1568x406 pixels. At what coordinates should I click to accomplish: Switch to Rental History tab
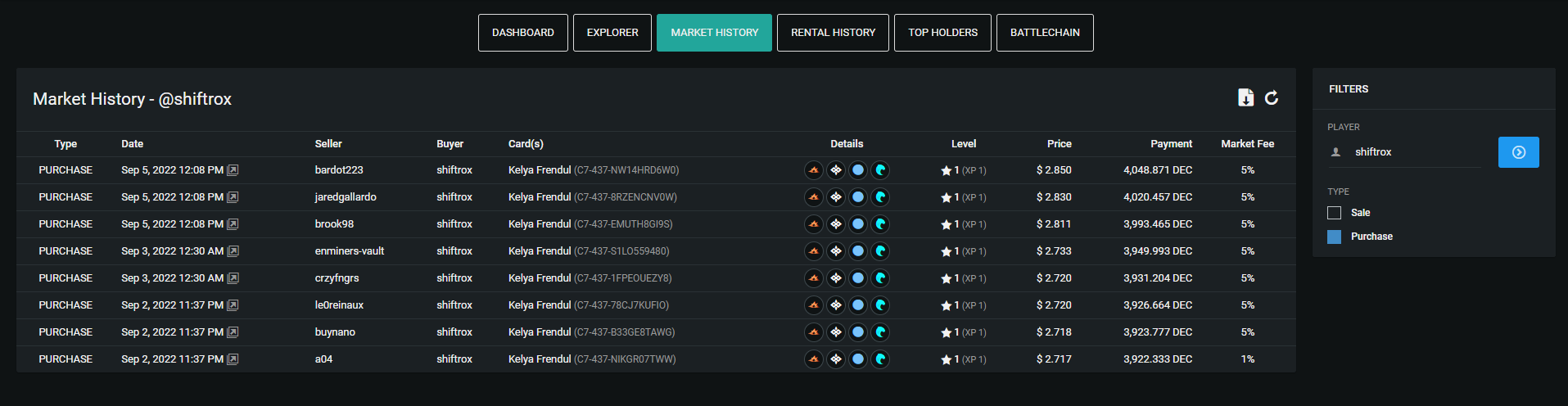click(833, 33)
